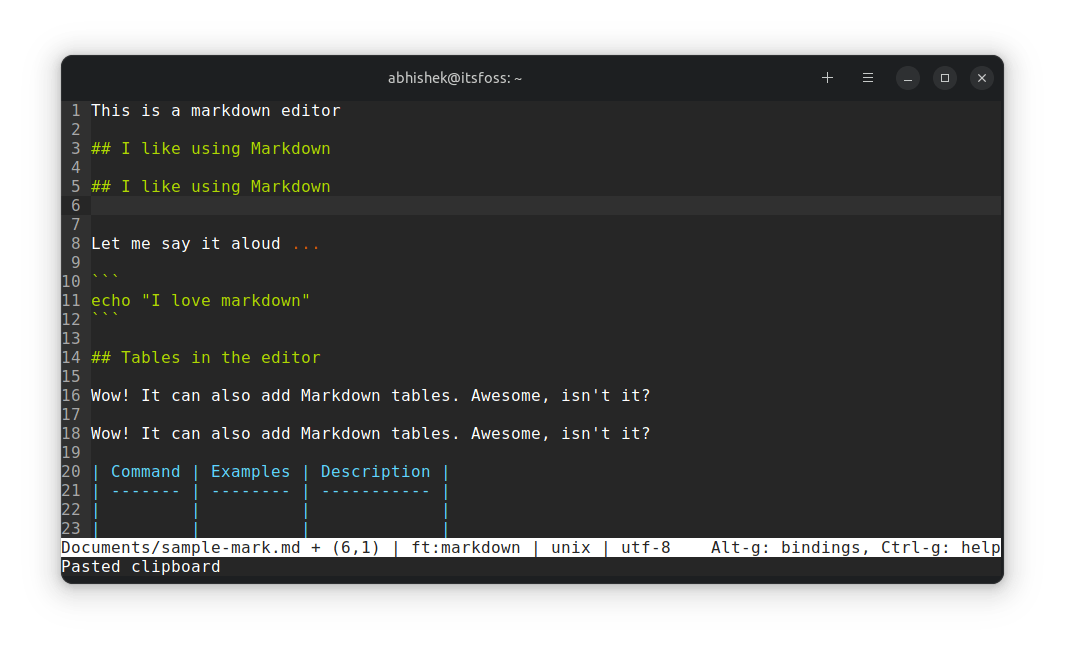The width and height of the screenshot is (1065, 651).
Task: Click the 'Wow!' sentence on line 16
Action: click(x=371, y=396)
